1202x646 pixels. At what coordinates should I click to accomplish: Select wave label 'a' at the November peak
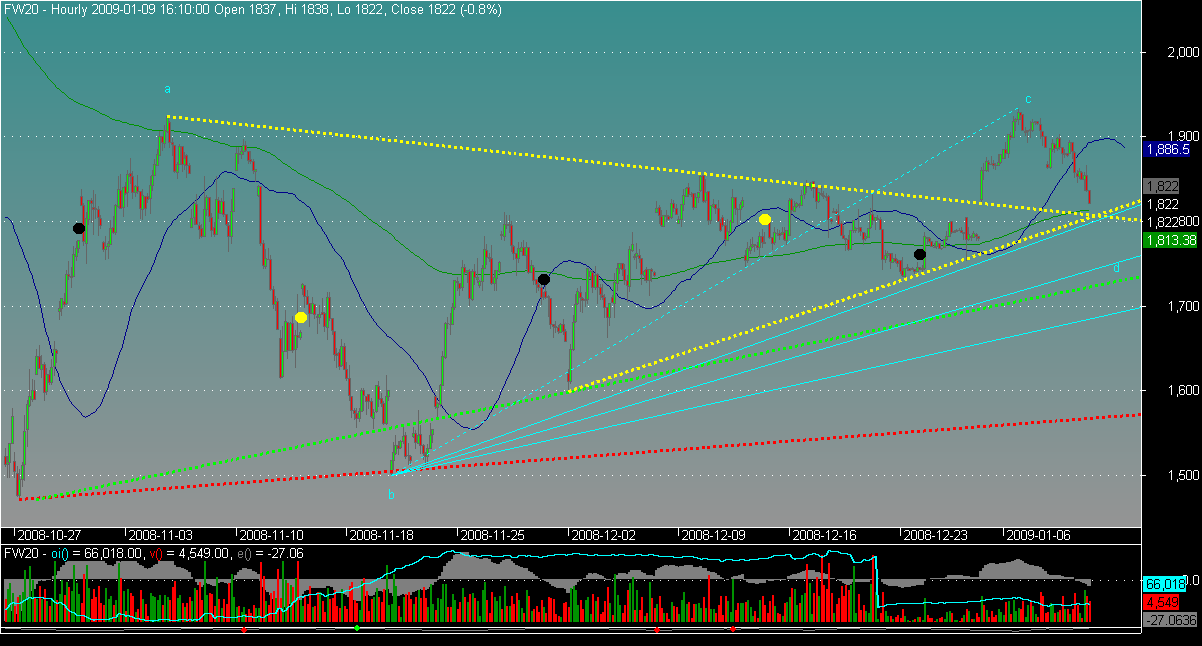coord(167,89)
